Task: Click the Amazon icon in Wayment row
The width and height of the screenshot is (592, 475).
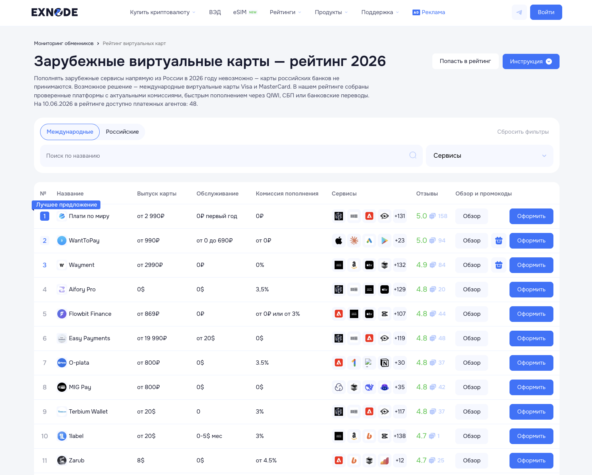Action: pyautogui.click(x=354, y=265)
